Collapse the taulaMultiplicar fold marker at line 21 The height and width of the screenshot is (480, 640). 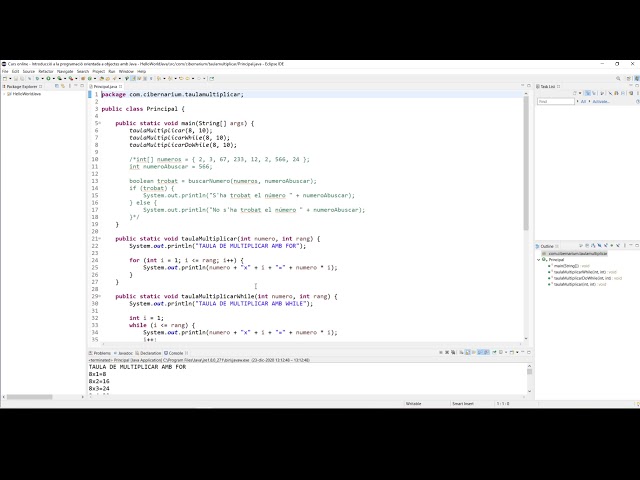(100, 239)
